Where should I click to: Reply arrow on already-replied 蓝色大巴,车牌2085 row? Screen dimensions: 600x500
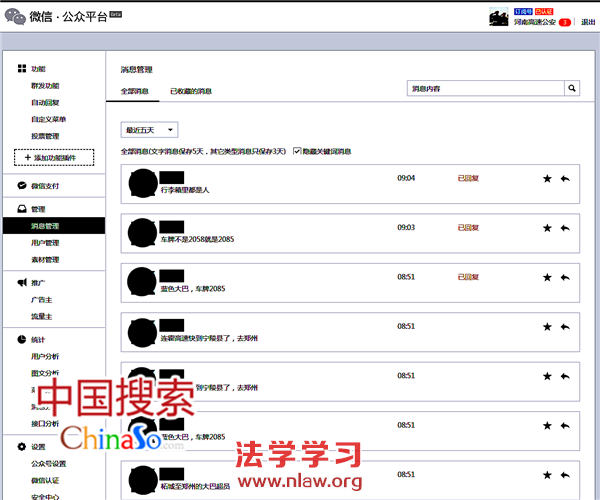[565, 277]
